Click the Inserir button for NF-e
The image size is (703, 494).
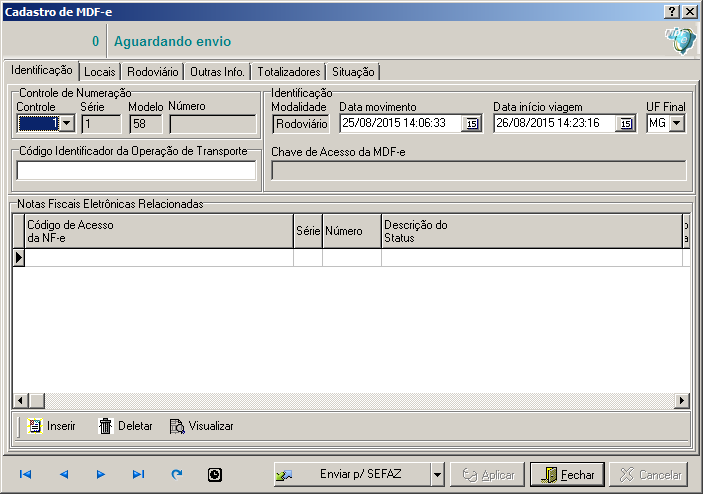point(52,426)
